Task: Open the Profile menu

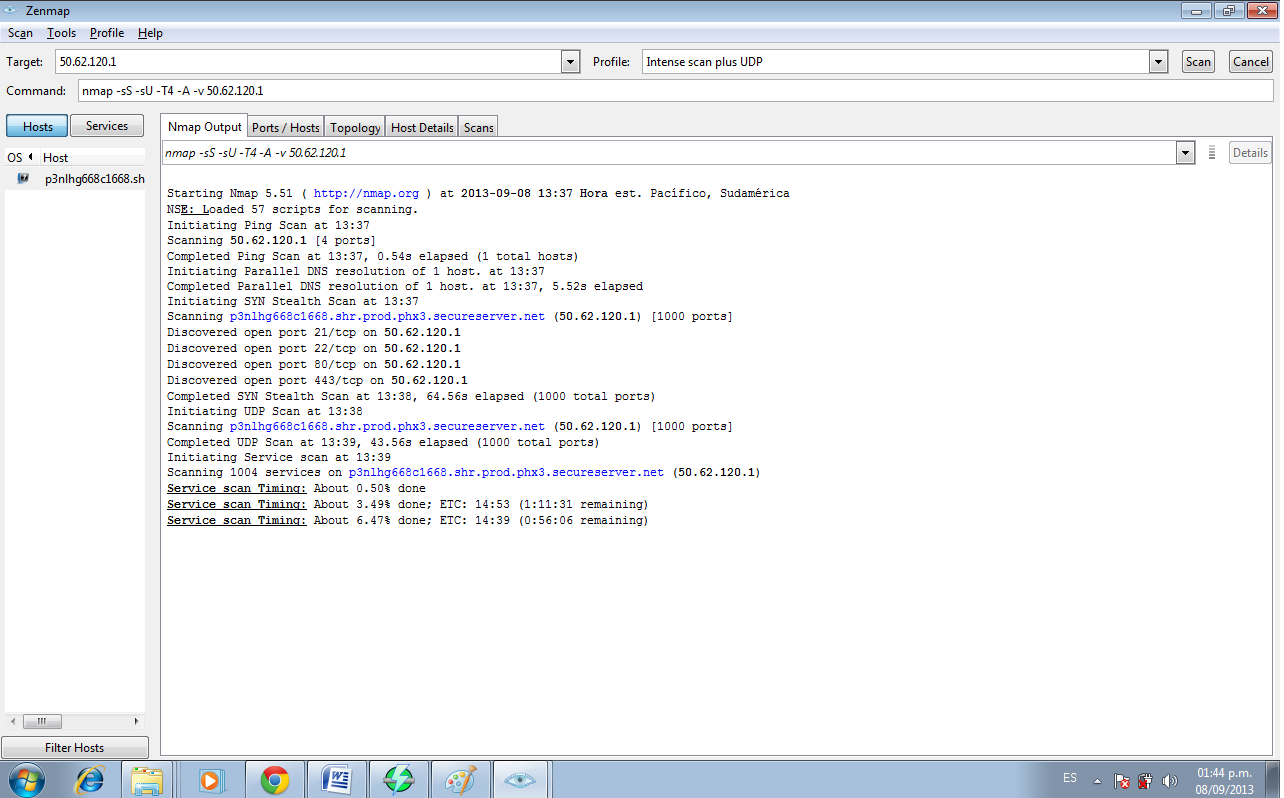Action: pyautogui.click(x=107, y=33)
